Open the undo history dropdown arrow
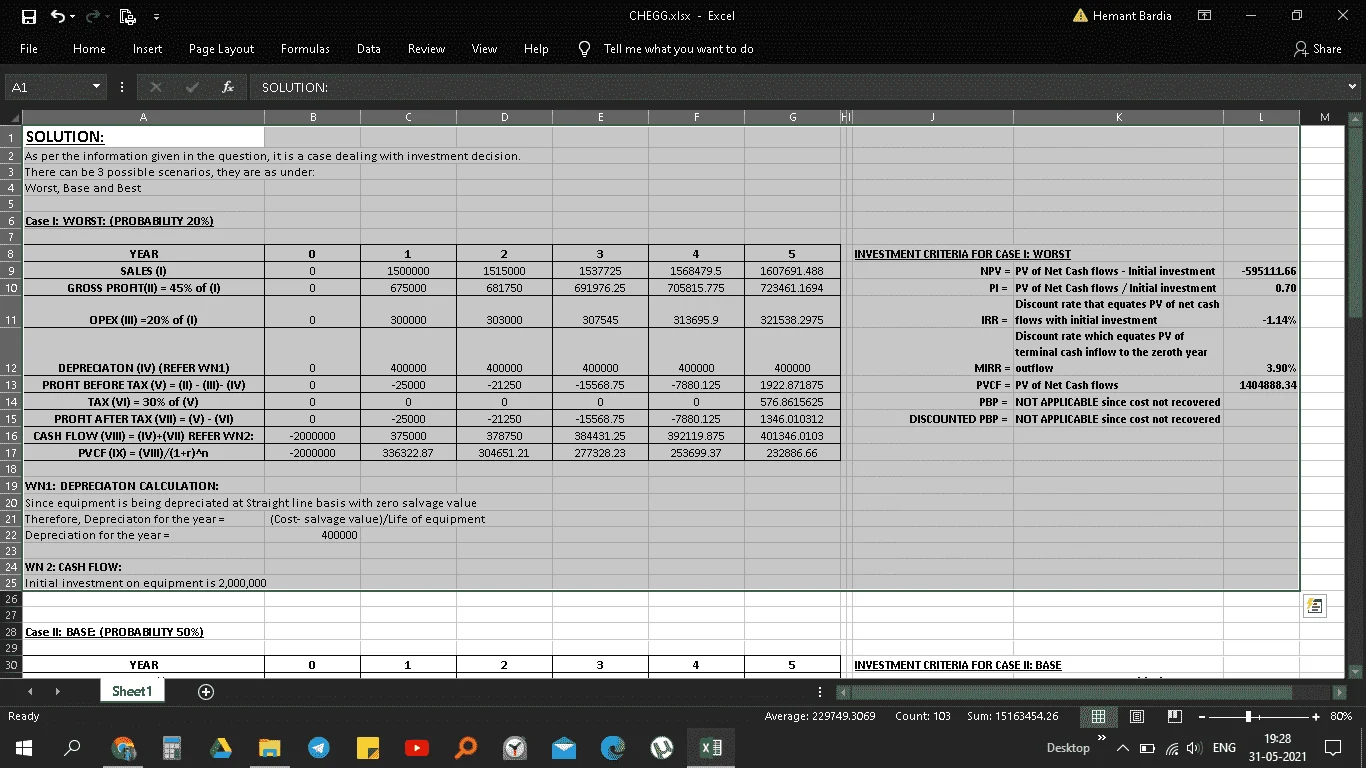This screenshot has height=768, width=1366. click(x=74, y=17)
